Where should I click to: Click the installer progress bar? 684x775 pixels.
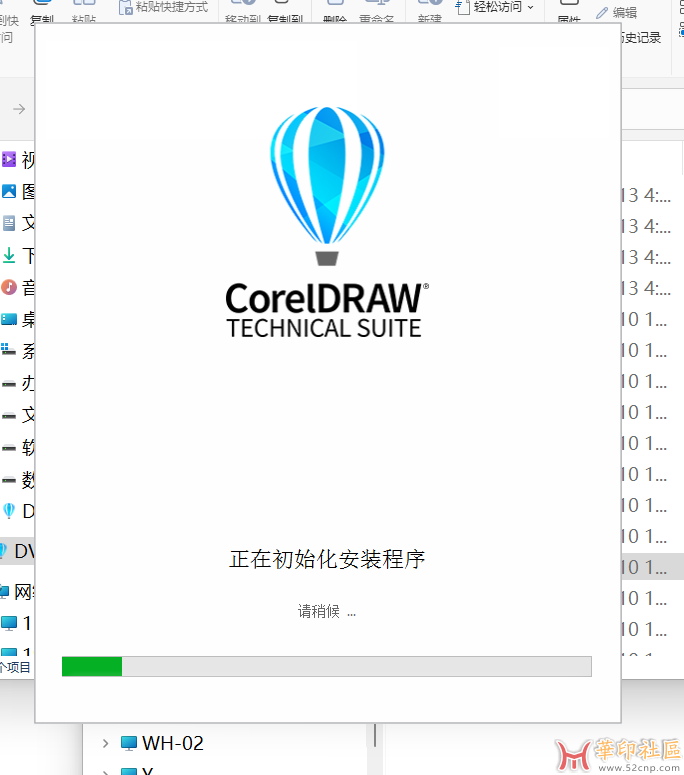pos(327,666)
